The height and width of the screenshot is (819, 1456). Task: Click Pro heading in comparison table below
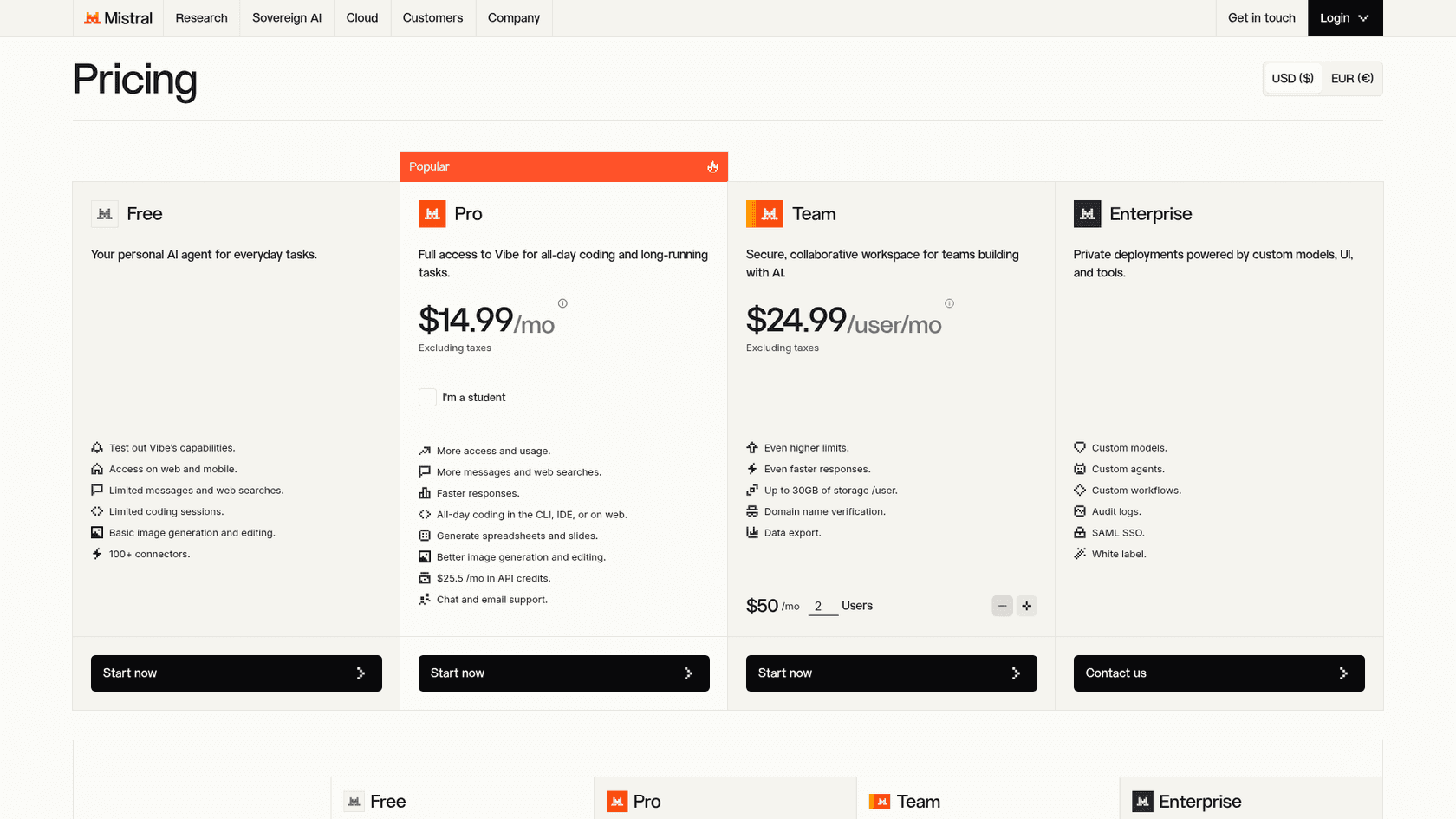647,802
